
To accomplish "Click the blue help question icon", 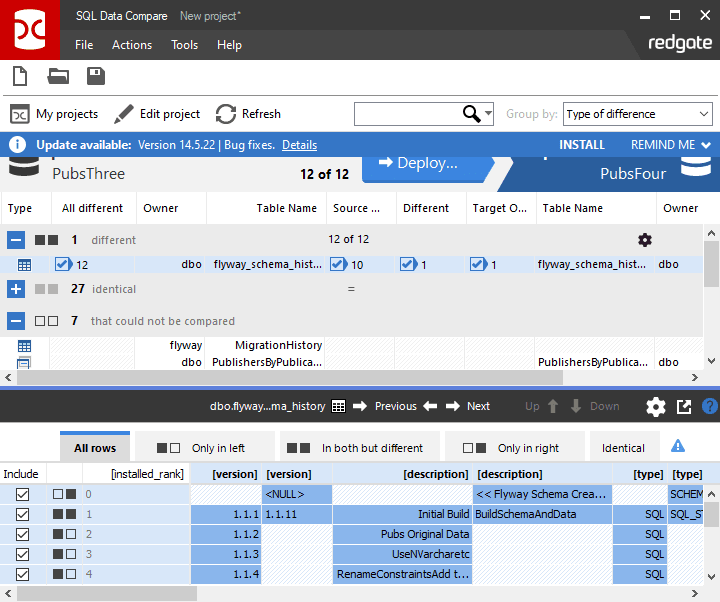I will 710,406.
